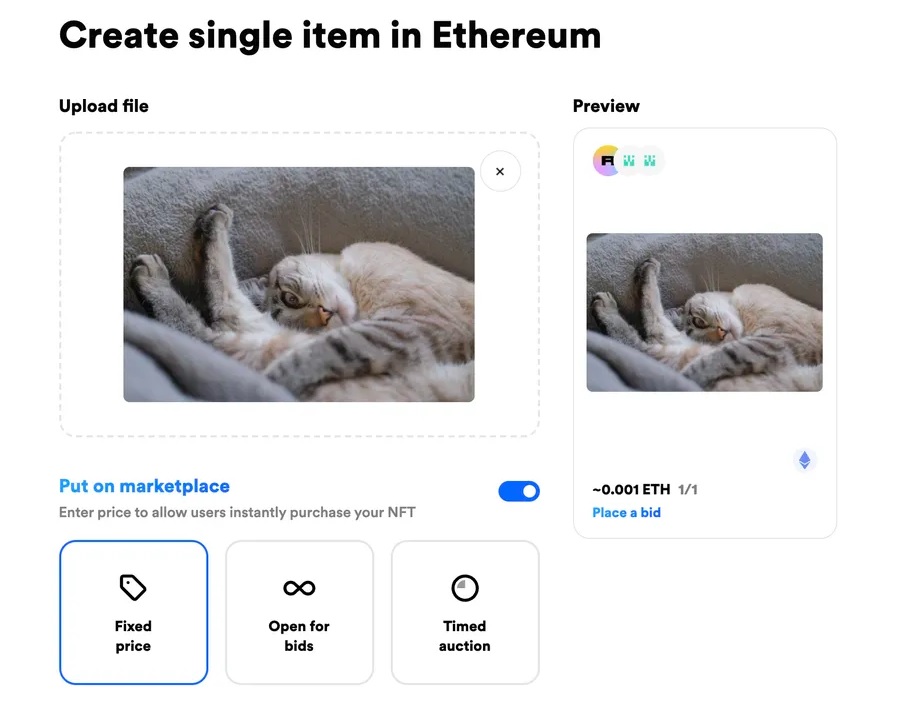Click the gradient Rarible avatar in preview

607,160
